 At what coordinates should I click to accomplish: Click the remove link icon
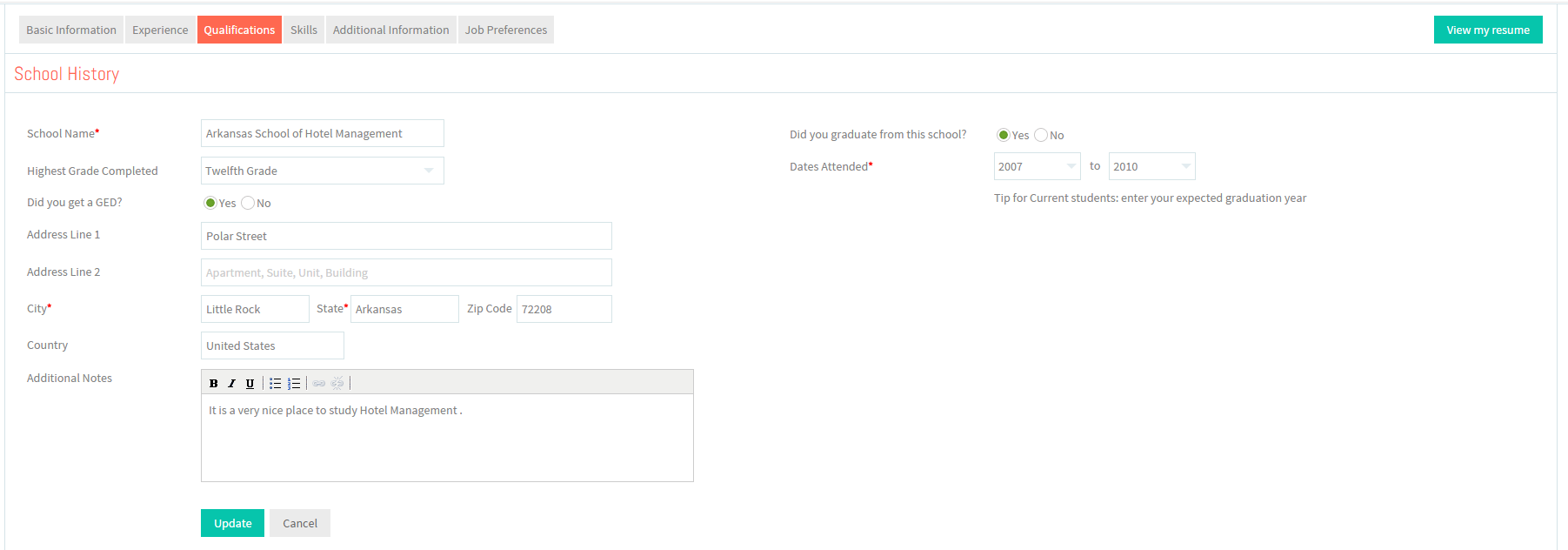[337, 383]
